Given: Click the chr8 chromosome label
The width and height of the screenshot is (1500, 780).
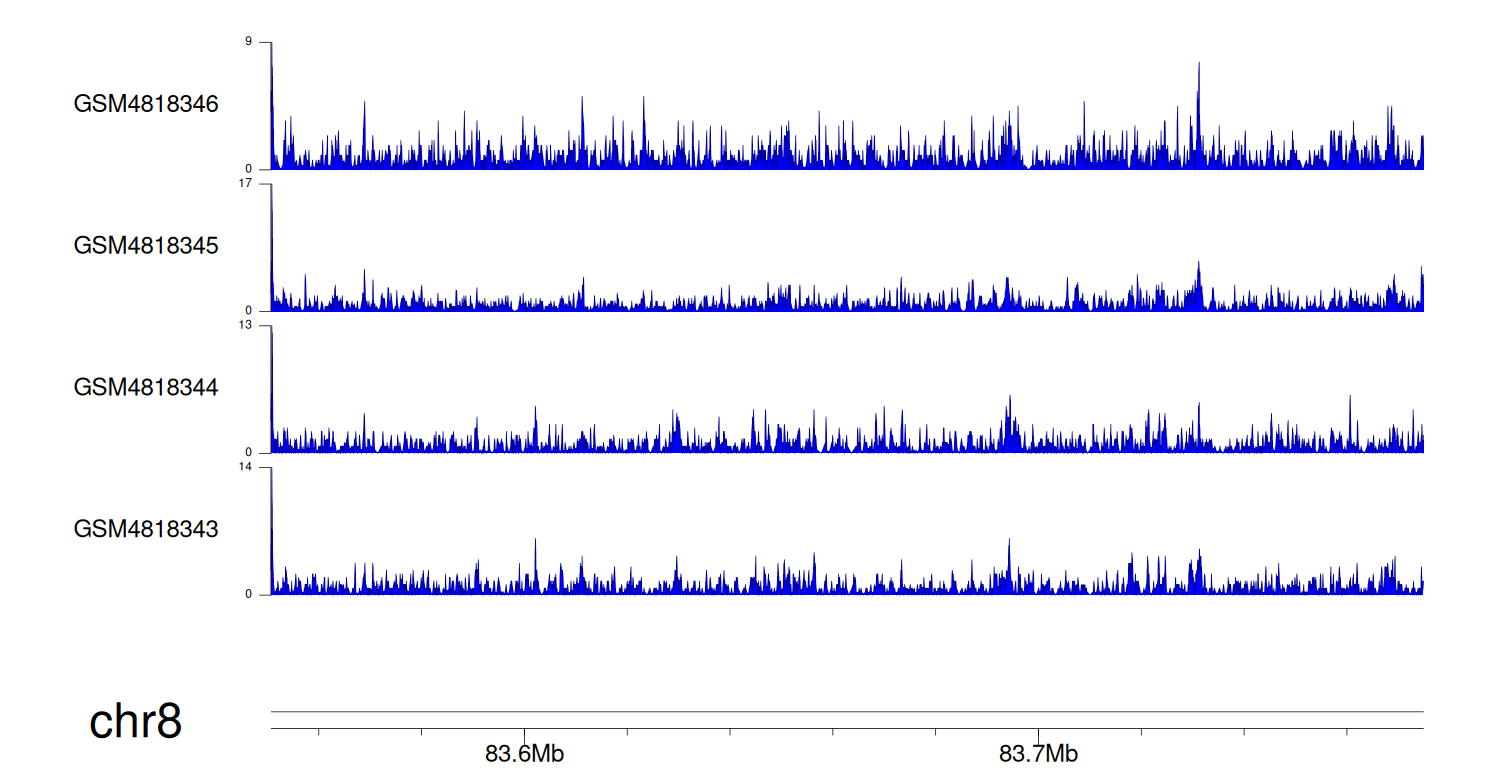Looking at the screenshot, I should click(x=135, y=721).
